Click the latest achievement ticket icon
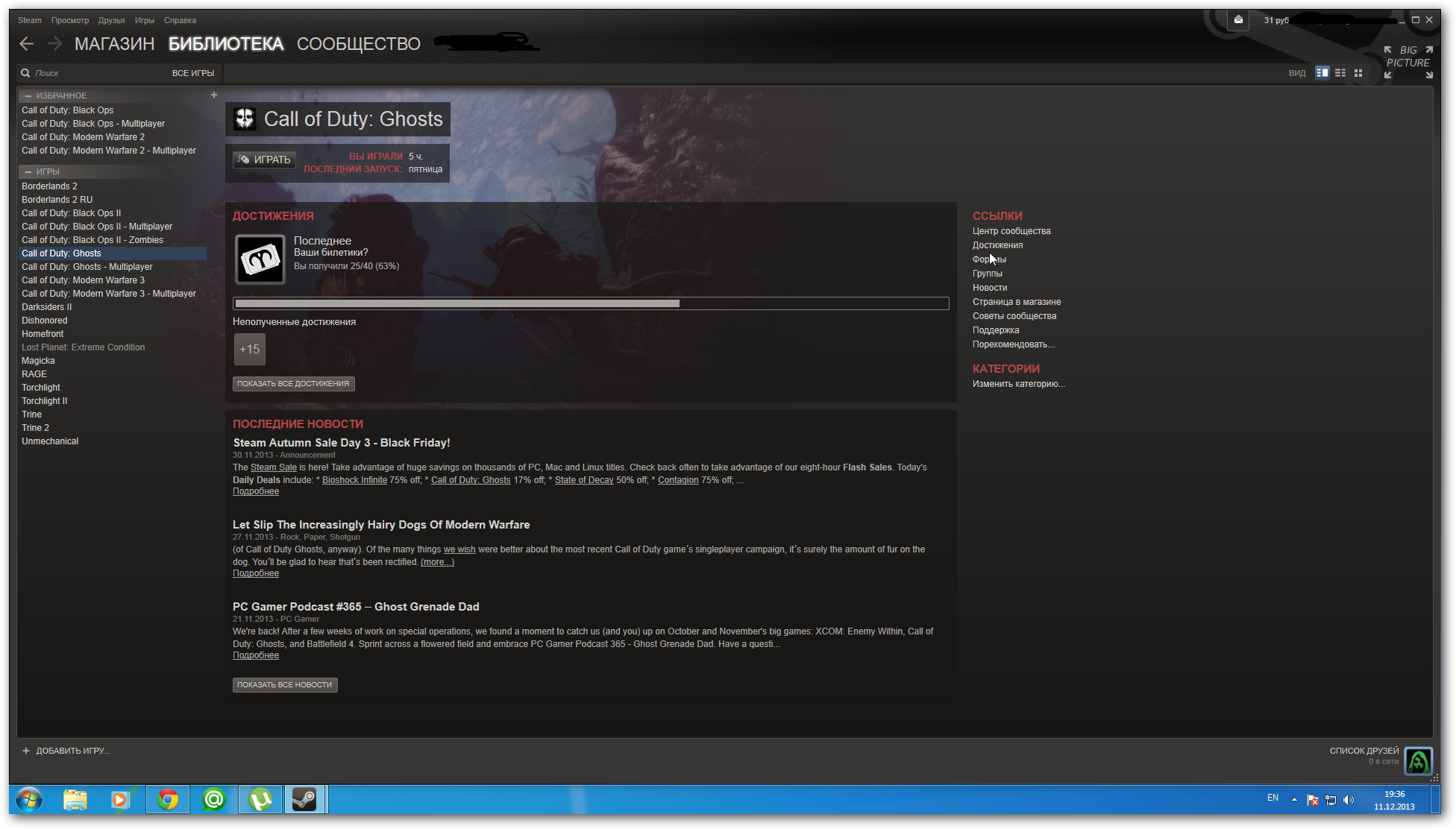This screenshot has width=1456, height=829. click(x=260, y=259)
